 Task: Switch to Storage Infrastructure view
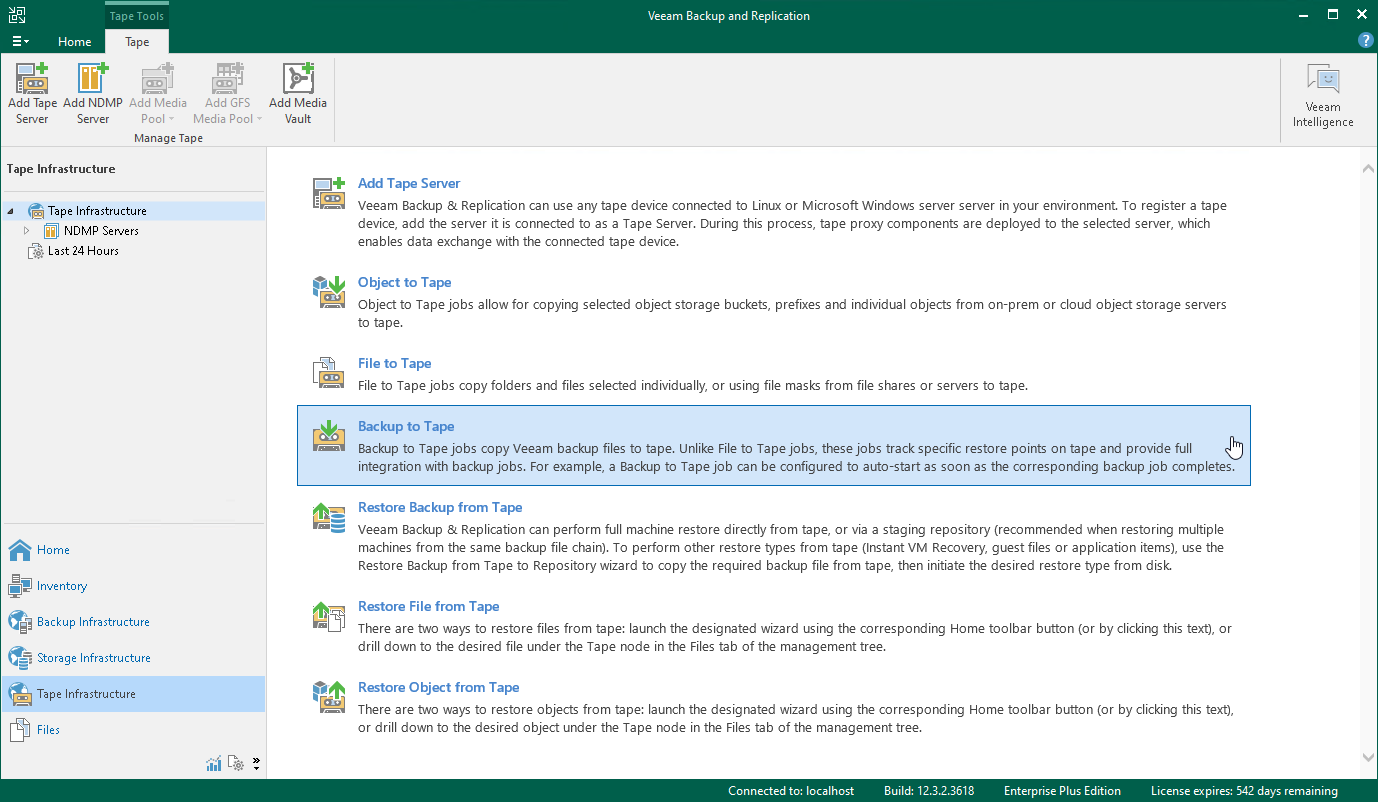(133, 658)
